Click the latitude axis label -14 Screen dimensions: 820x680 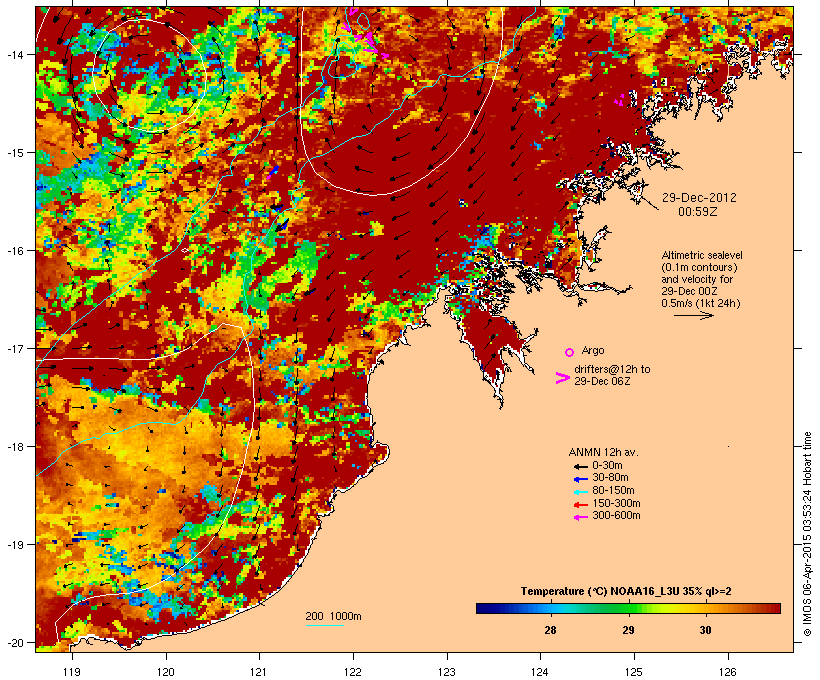(14, 54)
